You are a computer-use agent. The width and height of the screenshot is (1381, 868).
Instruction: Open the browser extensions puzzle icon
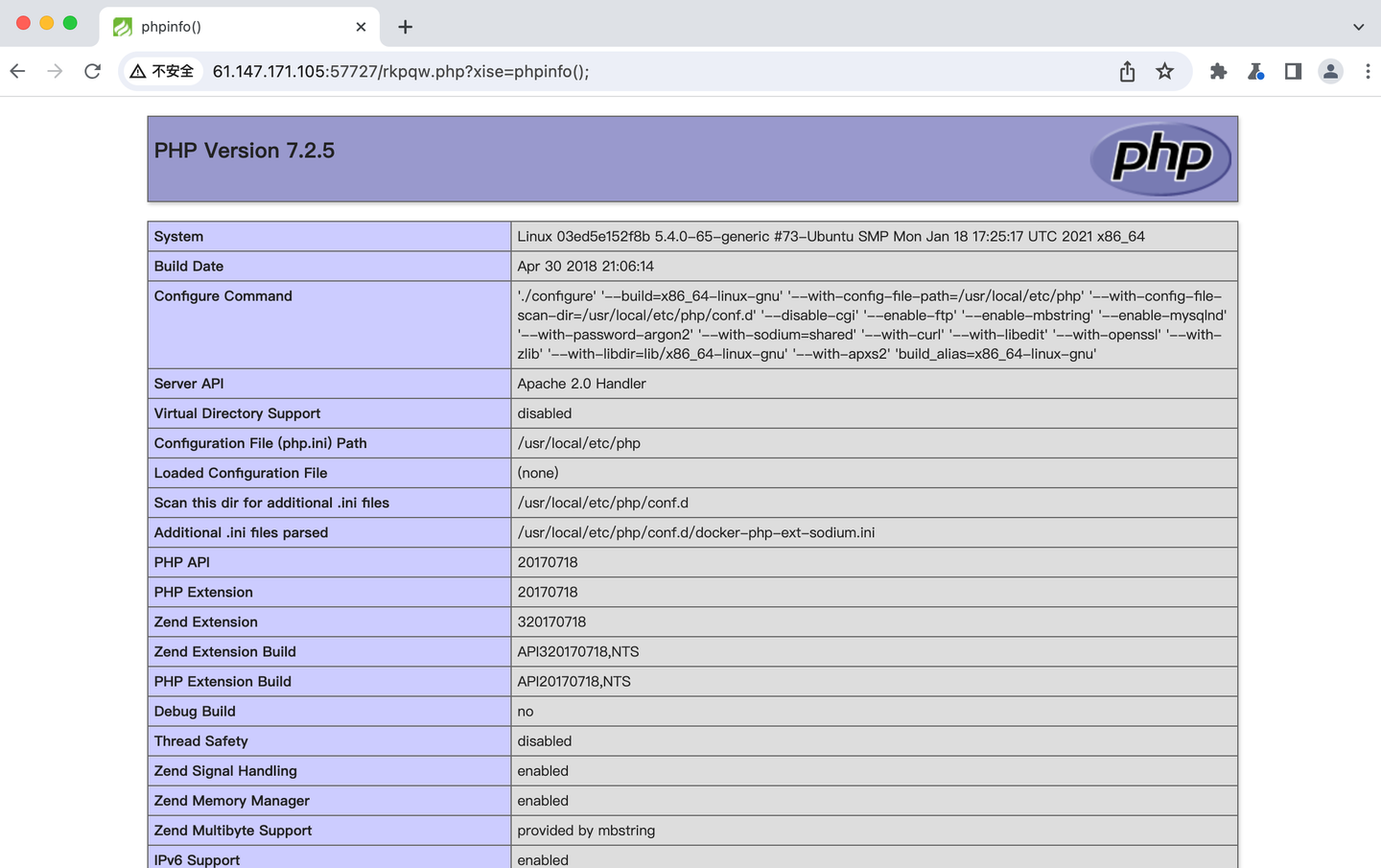(1218, 70)
